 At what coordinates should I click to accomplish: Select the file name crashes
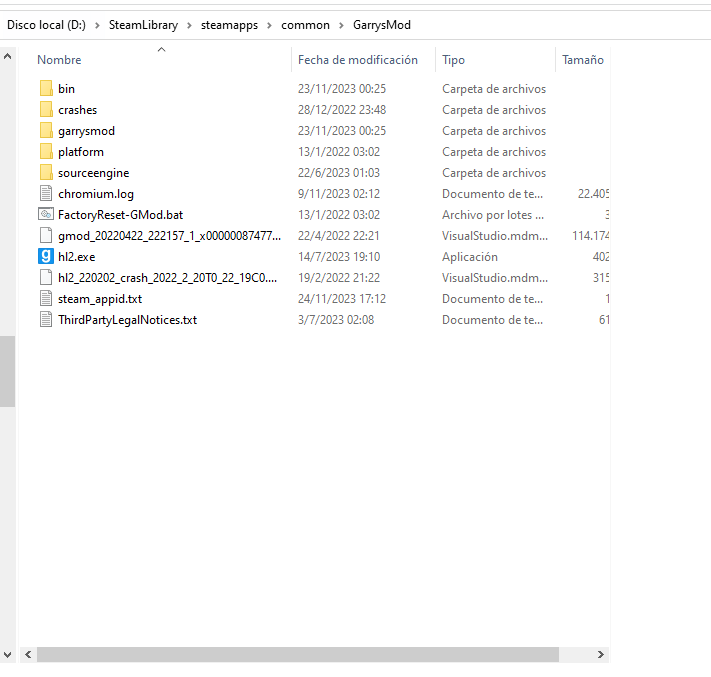coord(78,110)
